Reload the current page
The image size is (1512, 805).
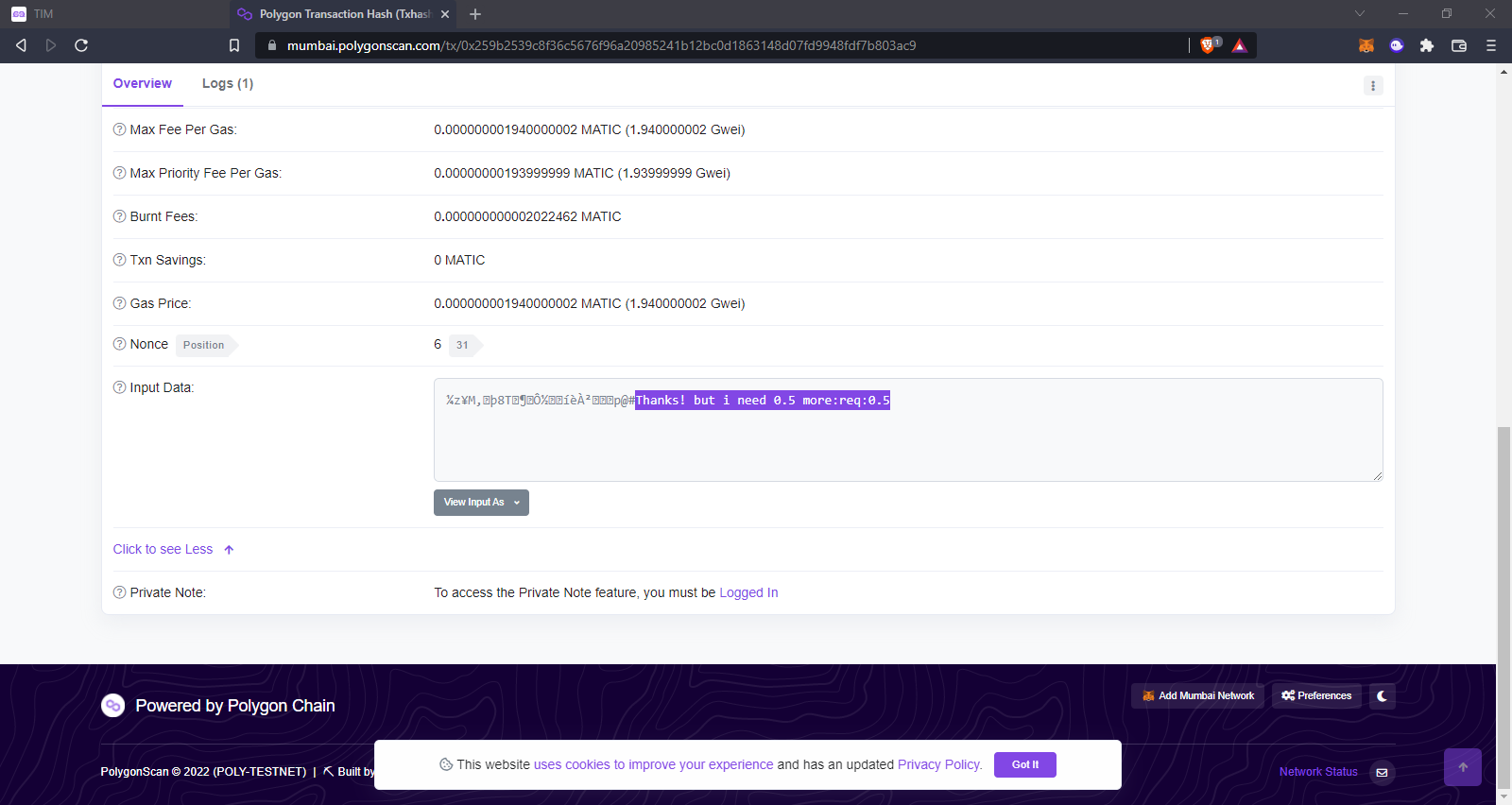pos(81,45)
